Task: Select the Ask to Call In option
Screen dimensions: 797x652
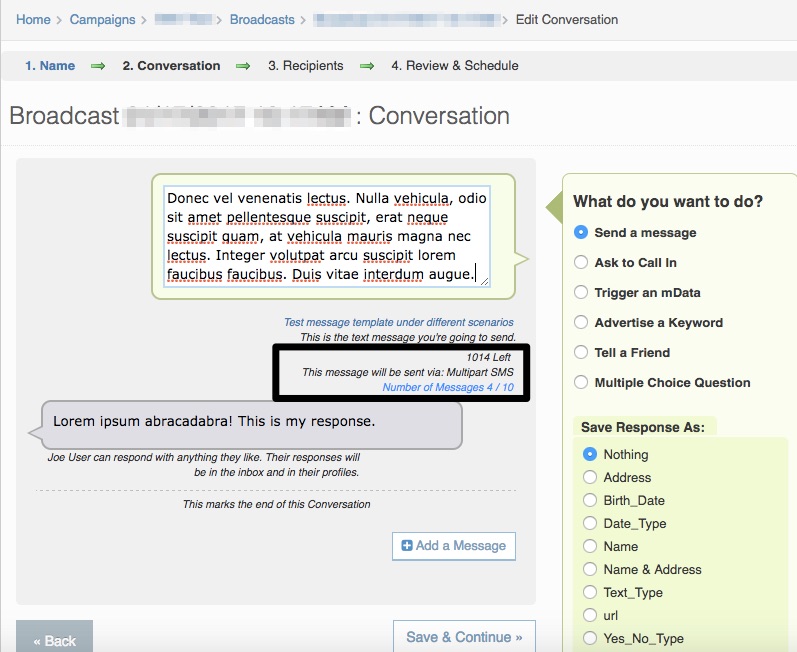Action: (581, 262)
